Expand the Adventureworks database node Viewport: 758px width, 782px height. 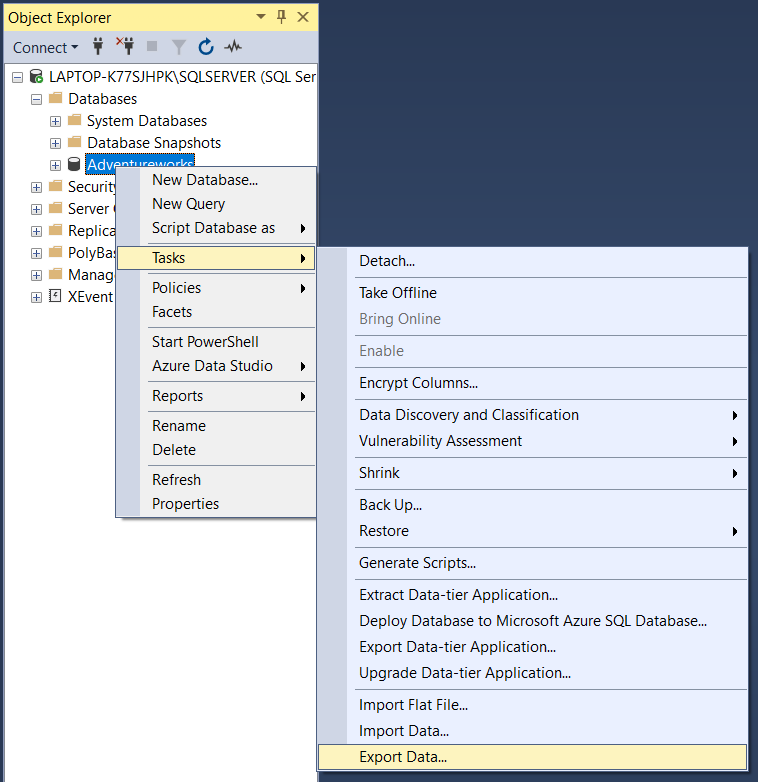coord(55,165)
